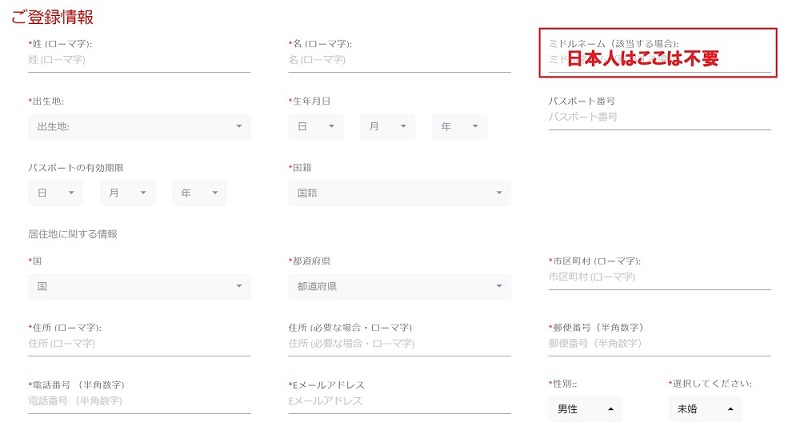Open the 国籍 (nationality) dropdown
This screenshot has width=800, height=442.
click(399, 193)
